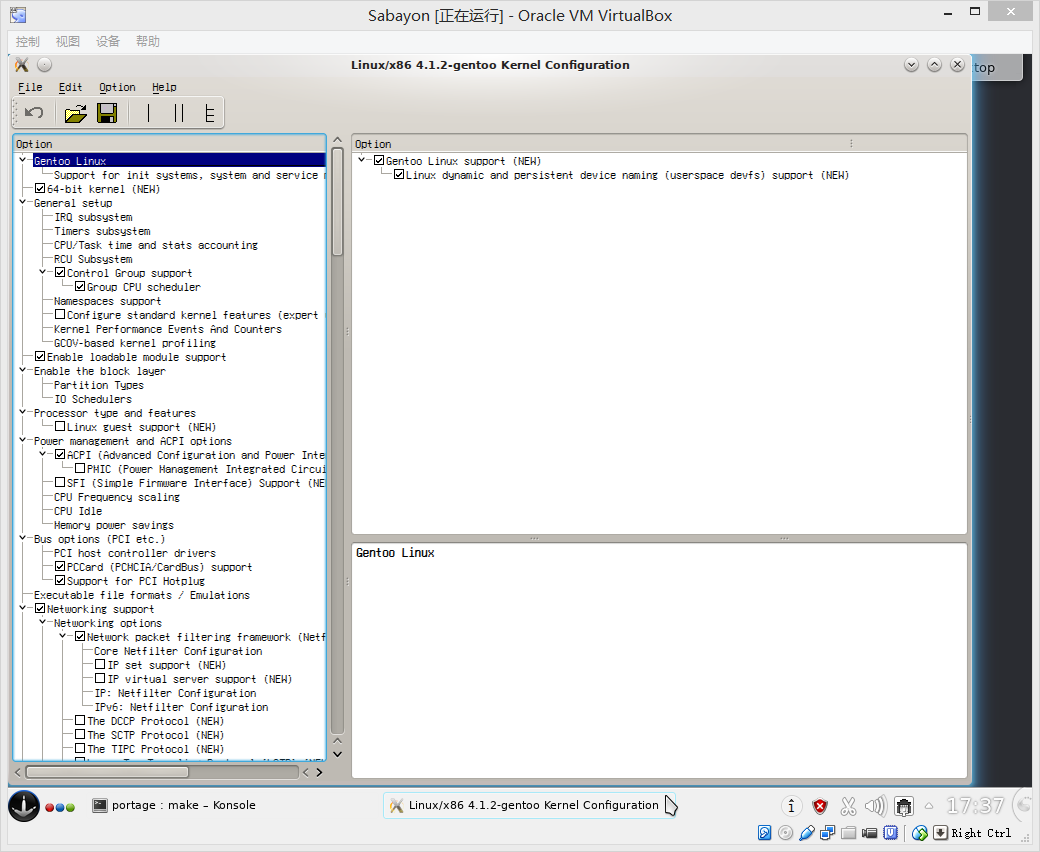
Task: Switch to the Konsole taskbar button
Action: [x=174, y=805]
